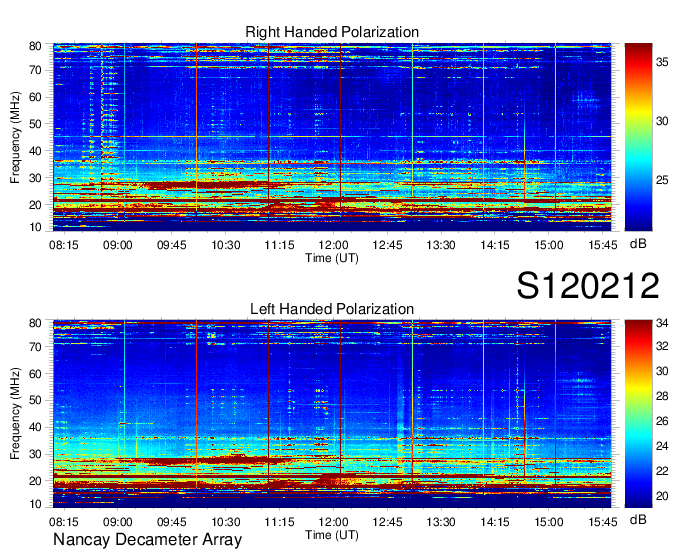Click inside the Right Handed Polarization spectrogram
The image size is (680, 552).
coord(332,137)
